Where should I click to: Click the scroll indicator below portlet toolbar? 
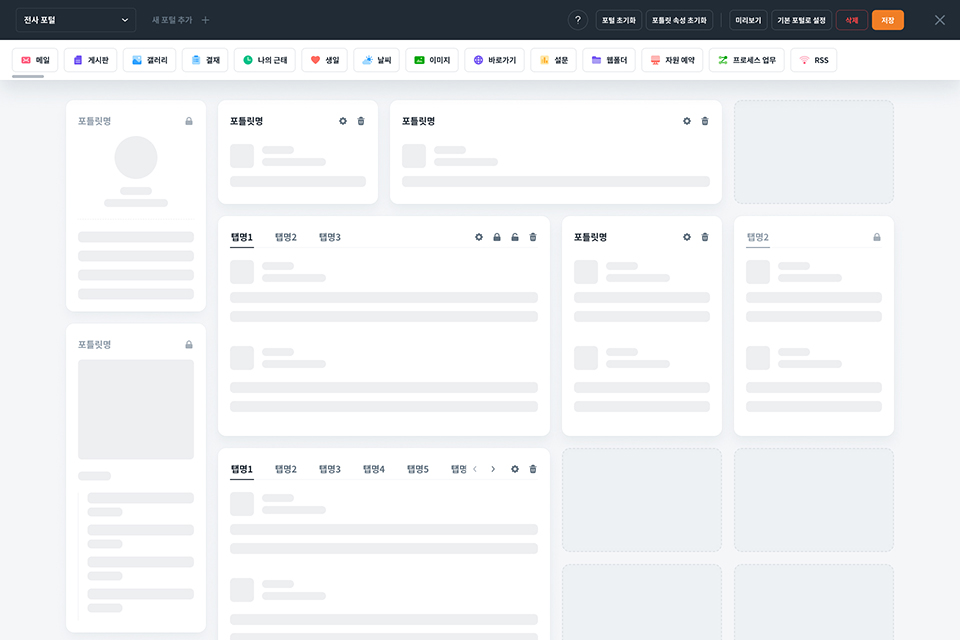[x=28, y=77]
